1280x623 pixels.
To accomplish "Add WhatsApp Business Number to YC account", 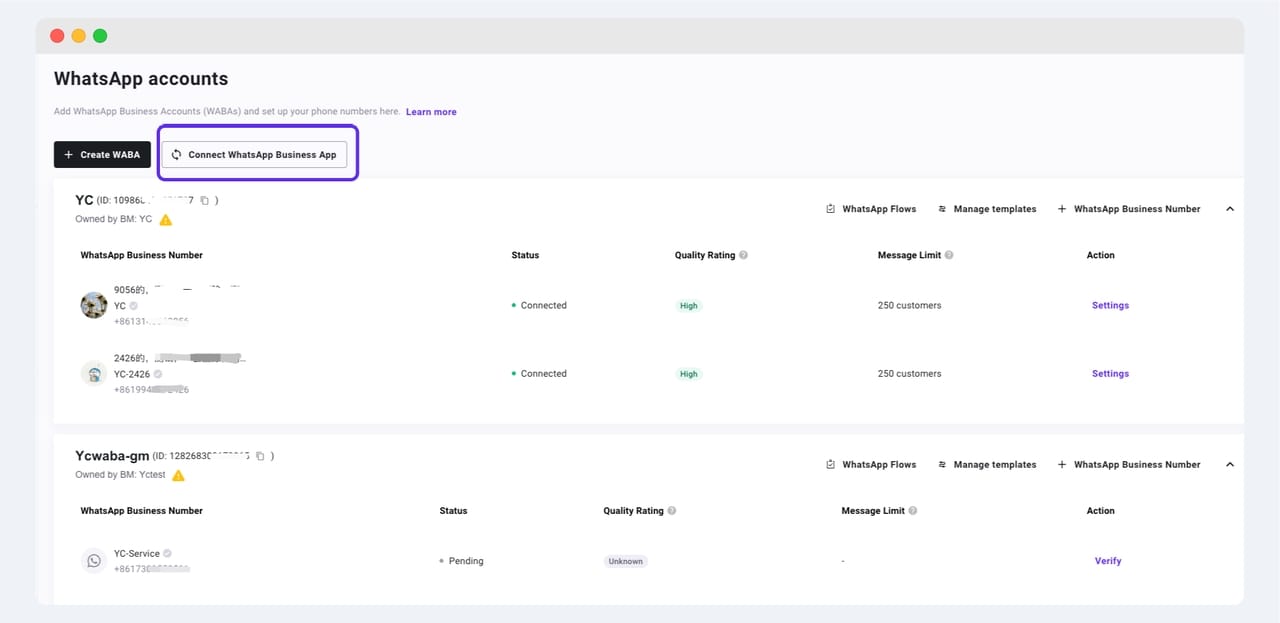I will pos(1129,209).
